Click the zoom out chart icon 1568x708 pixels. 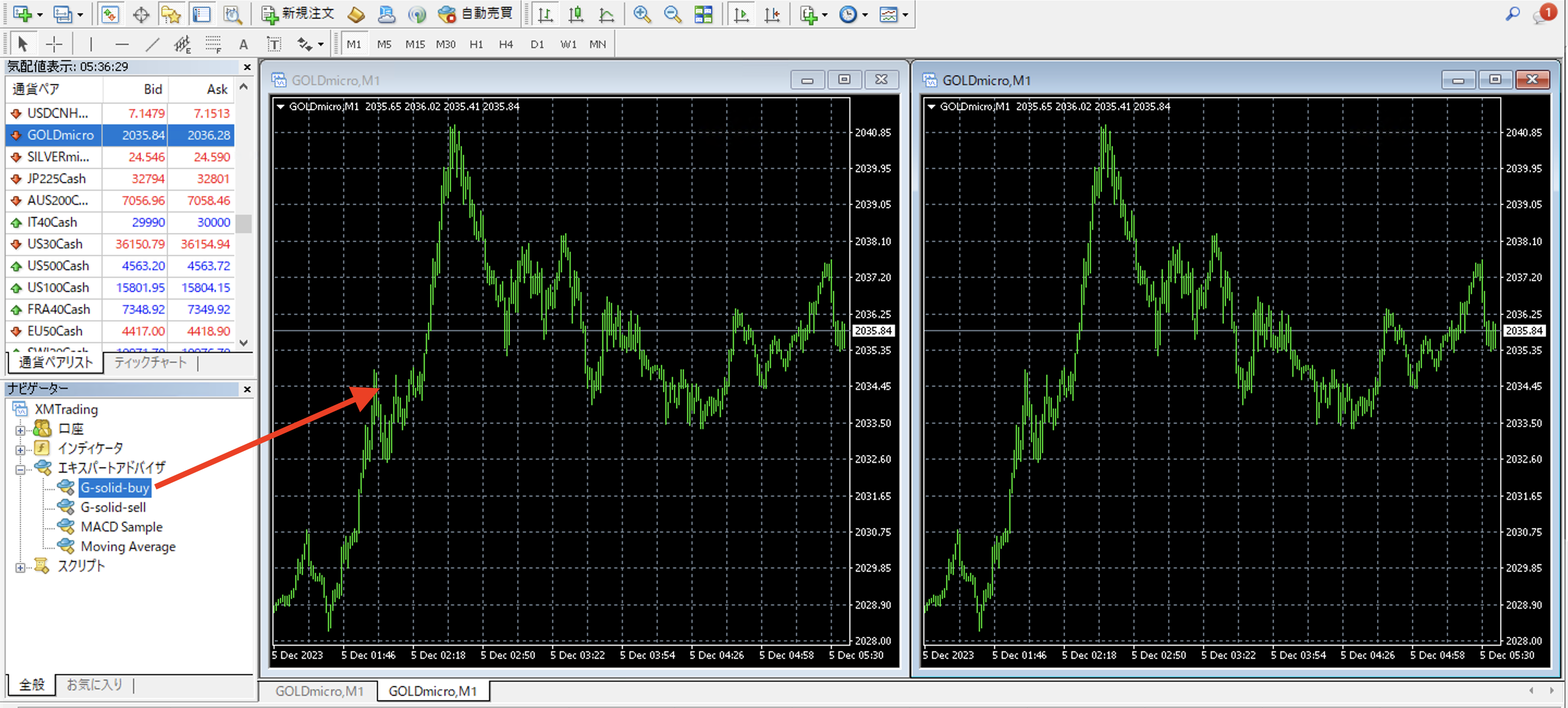point(672,14)
